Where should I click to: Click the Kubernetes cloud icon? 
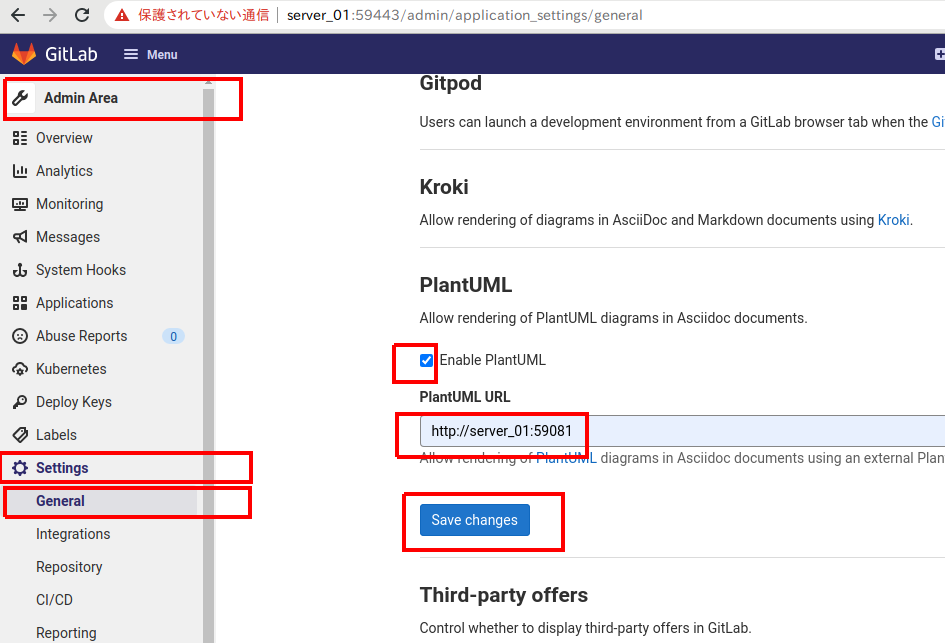pyautogui.click(x=20, y=369)
